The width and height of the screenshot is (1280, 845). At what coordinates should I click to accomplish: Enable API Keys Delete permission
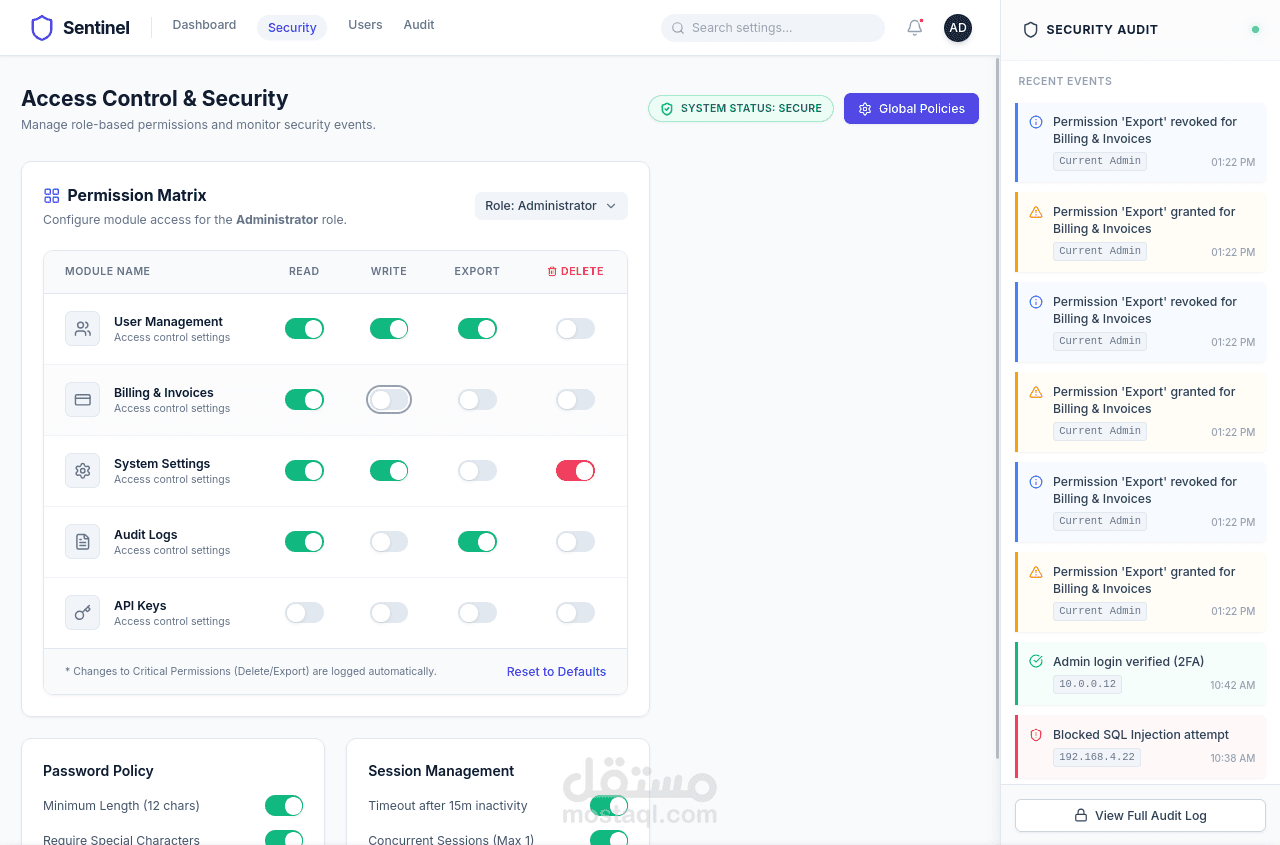tap(575, 613)
